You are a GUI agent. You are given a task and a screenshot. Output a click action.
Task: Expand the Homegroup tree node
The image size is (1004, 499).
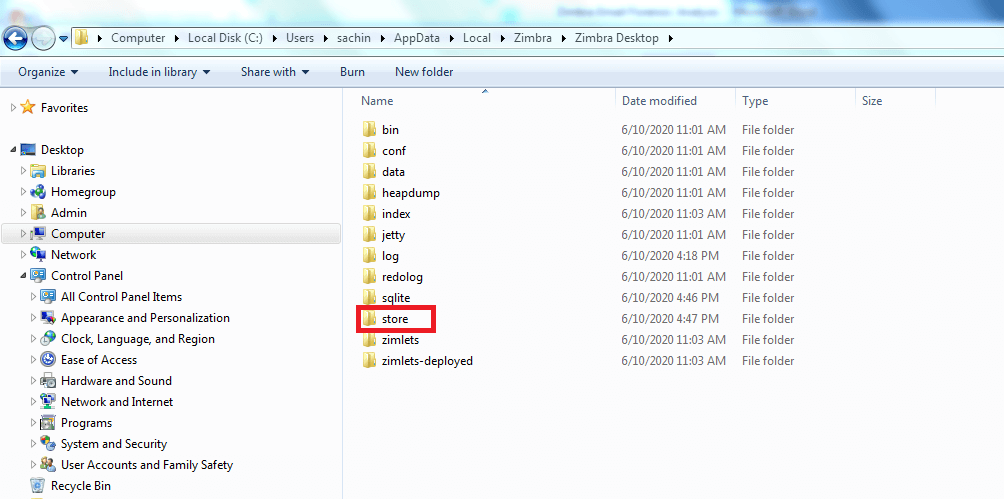click(24, 192)
